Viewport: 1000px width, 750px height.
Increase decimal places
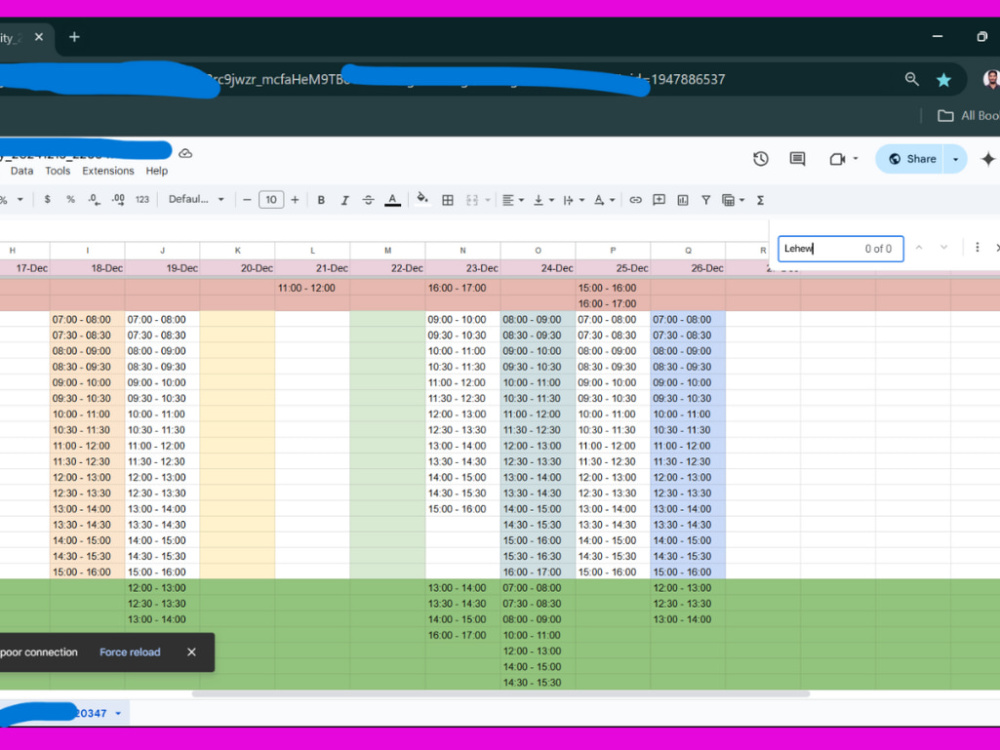(118, 200)
